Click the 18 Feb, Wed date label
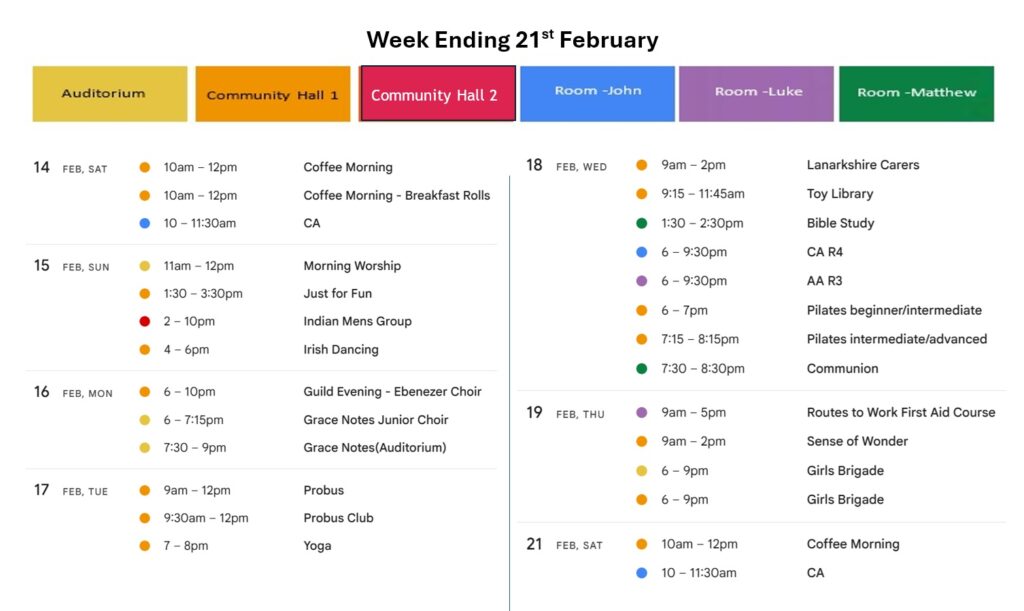 [x=567, y=166]
